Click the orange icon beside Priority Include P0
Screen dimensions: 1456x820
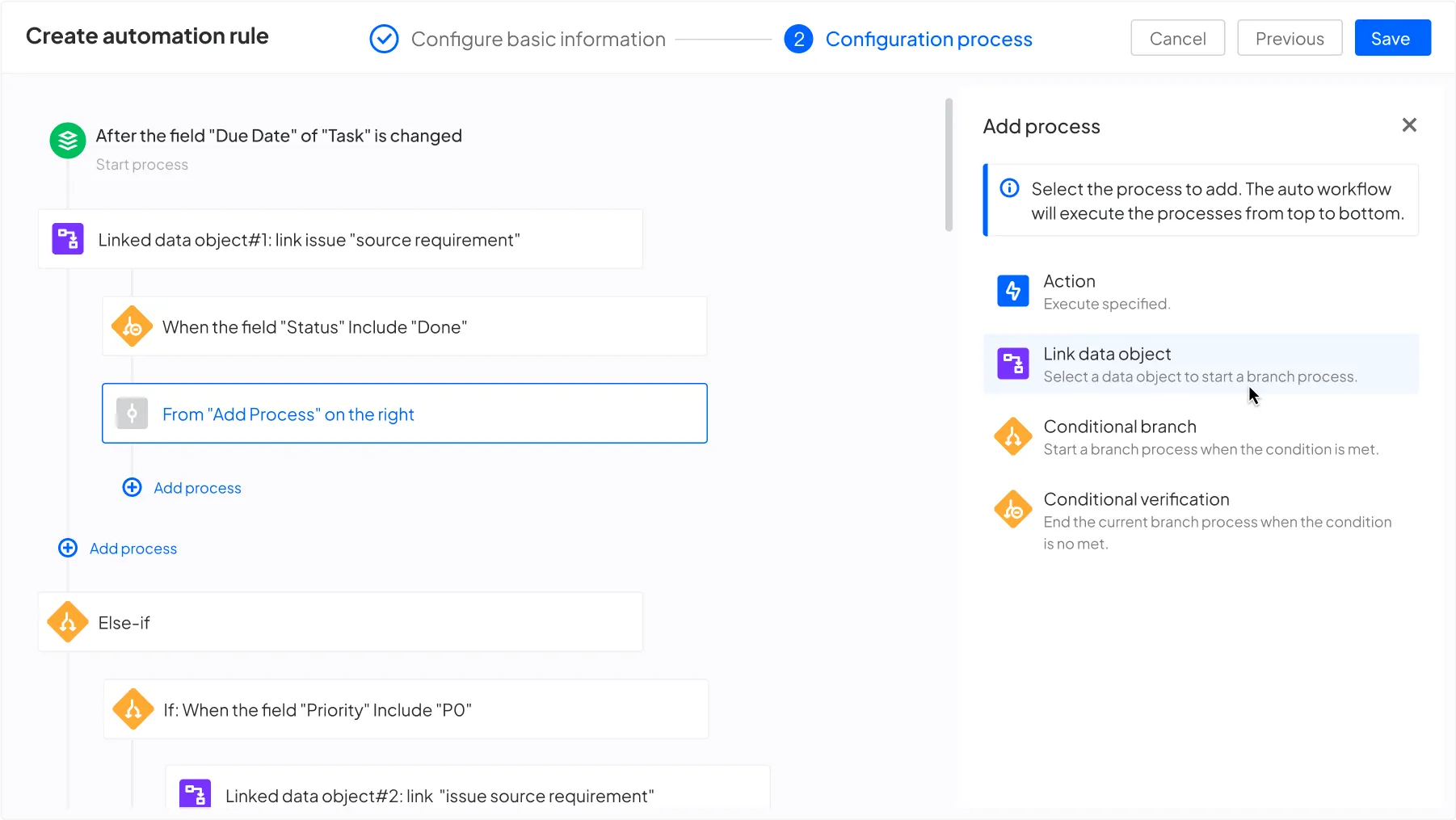click(x=133, y=709)
